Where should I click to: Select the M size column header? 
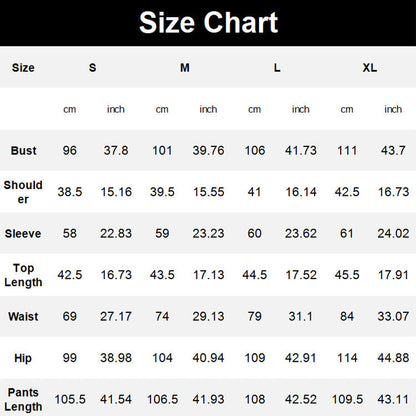(x=185, y=68)
